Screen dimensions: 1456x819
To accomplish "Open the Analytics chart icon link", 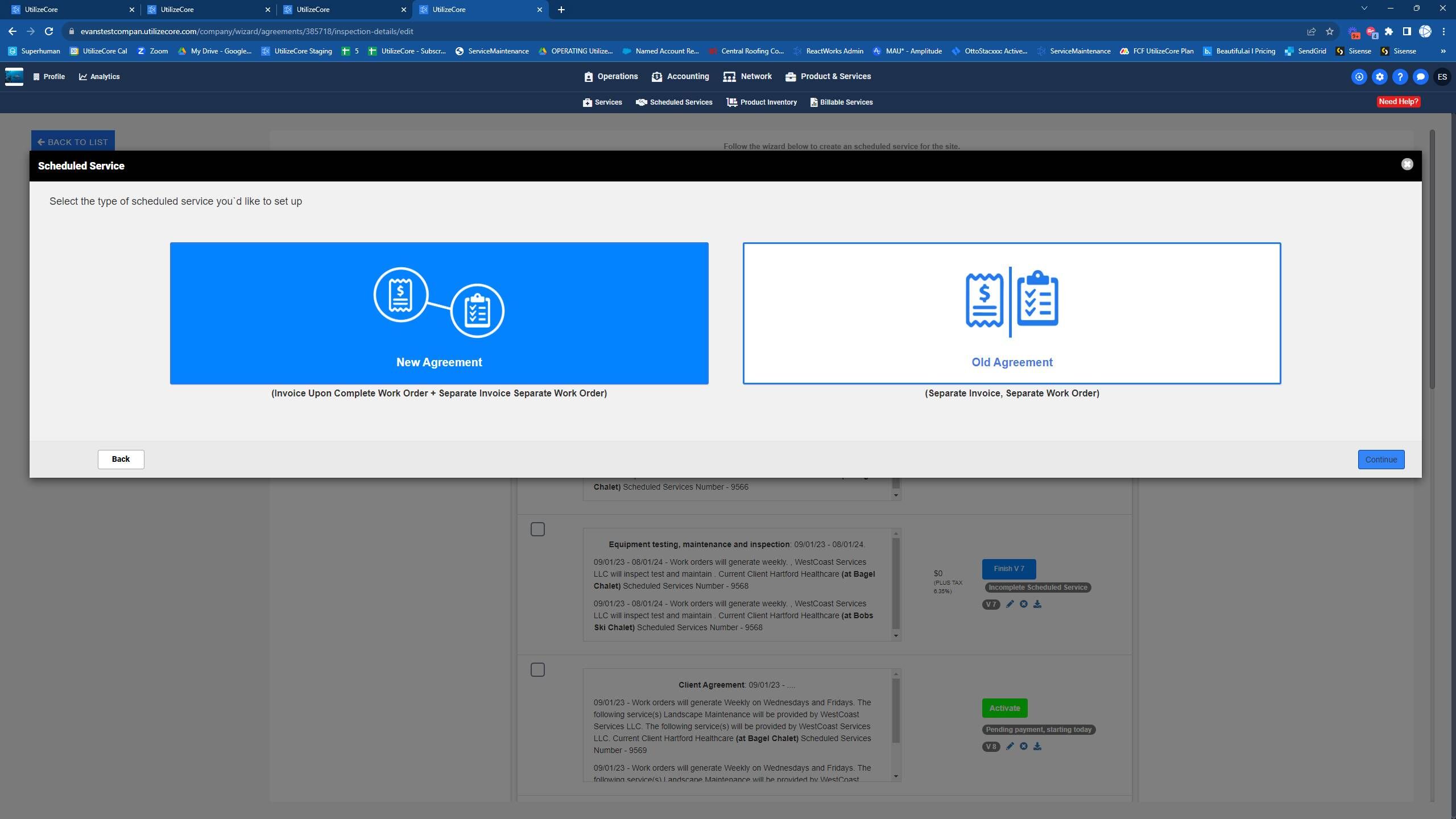I will pos(99,77).
